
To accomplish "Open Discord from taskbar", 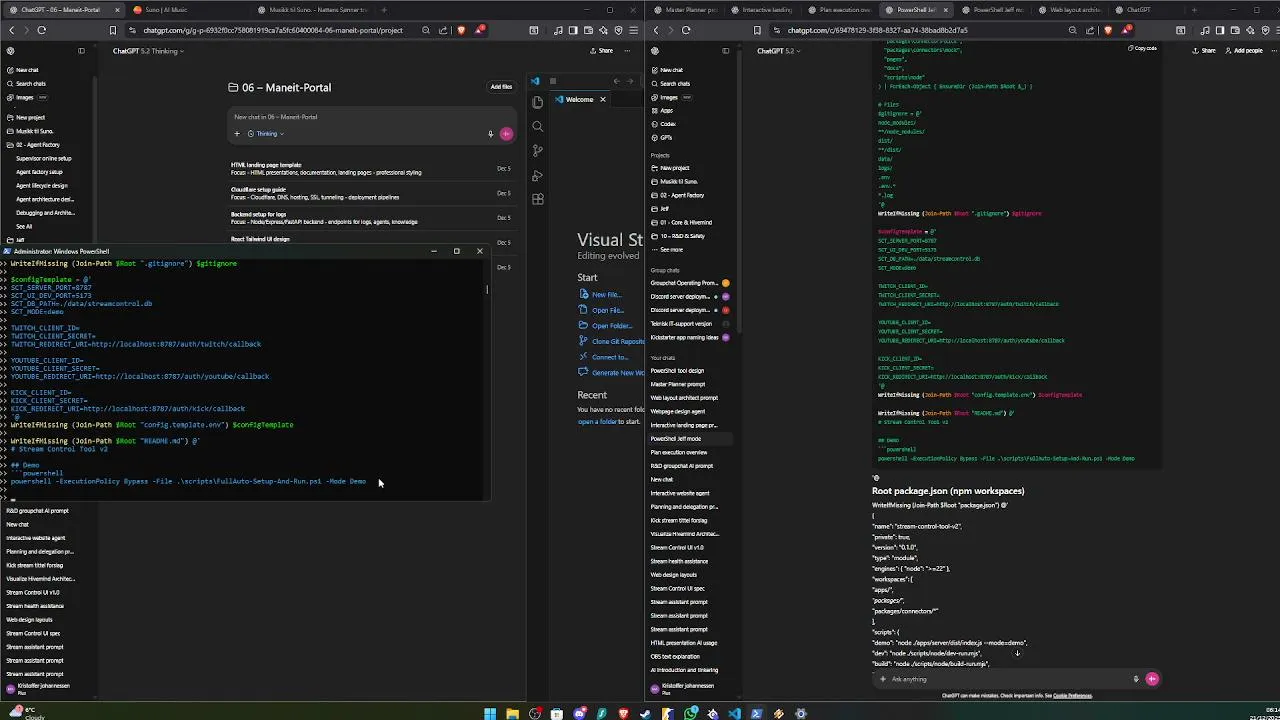I will click(579, 714).
